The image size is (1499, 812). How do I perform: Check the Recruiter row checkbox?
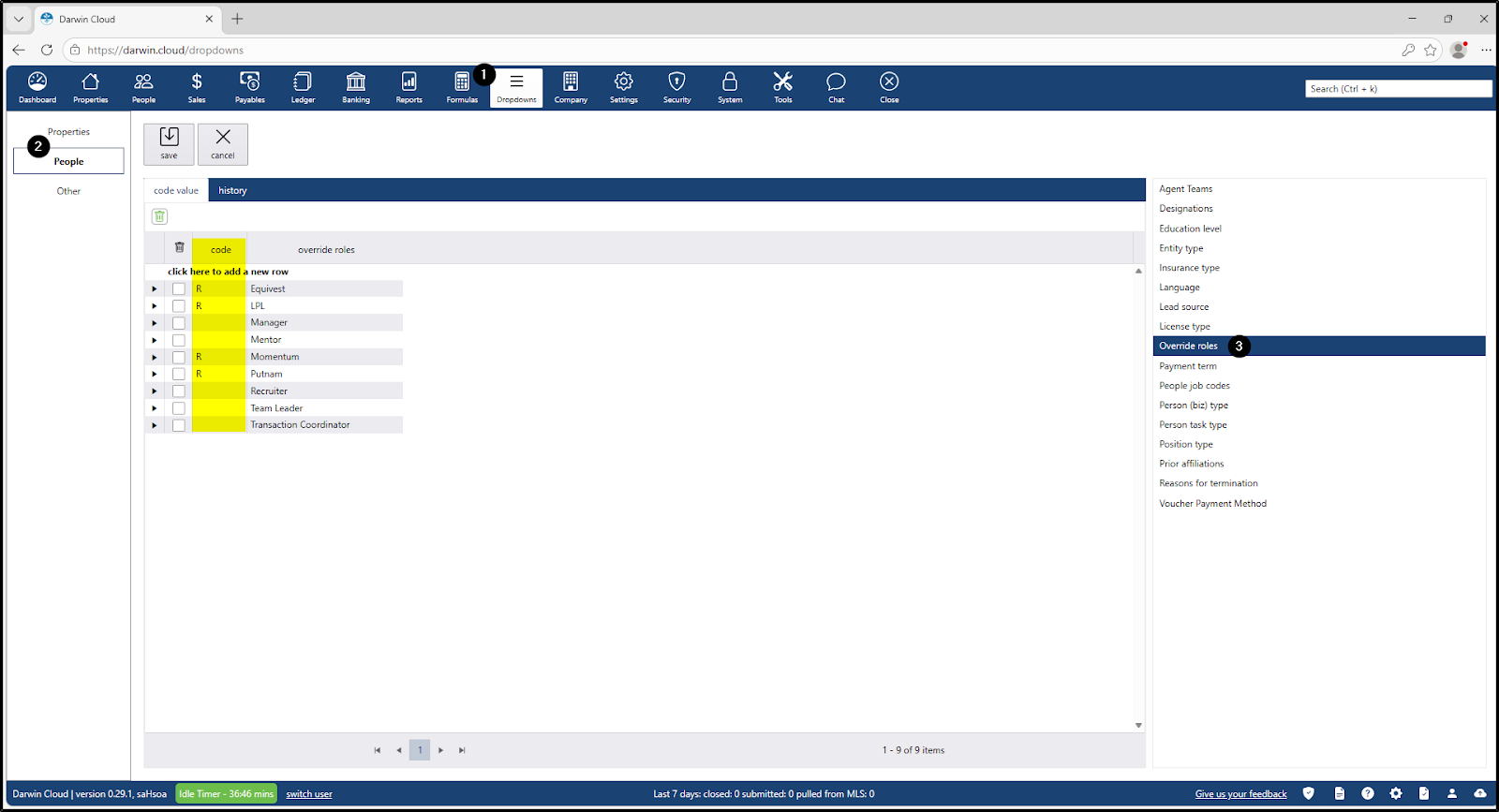click(179, 391)
